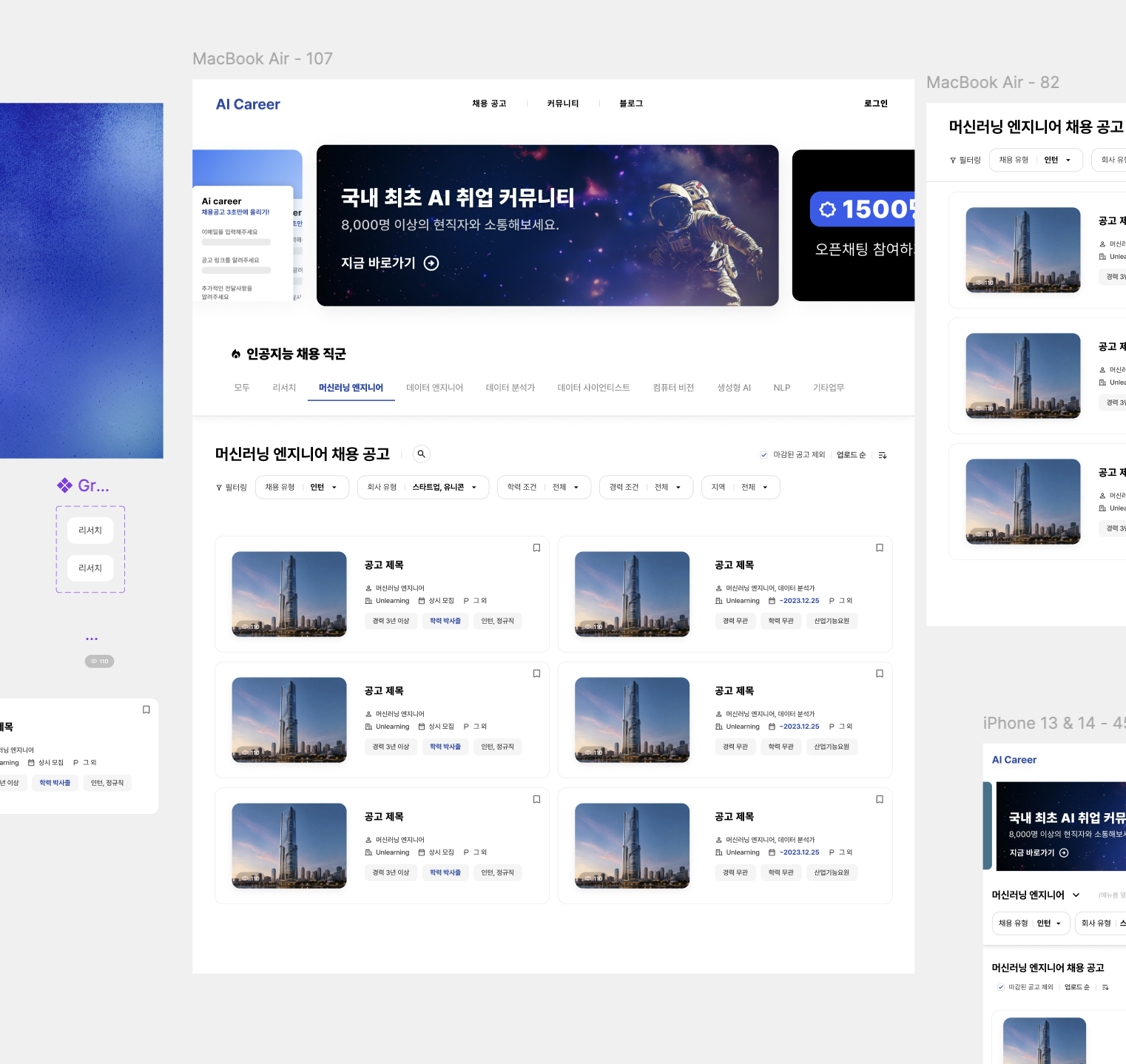Bookmark the middle-right job card in MacBook Air - 107

(x=880, y=674)
